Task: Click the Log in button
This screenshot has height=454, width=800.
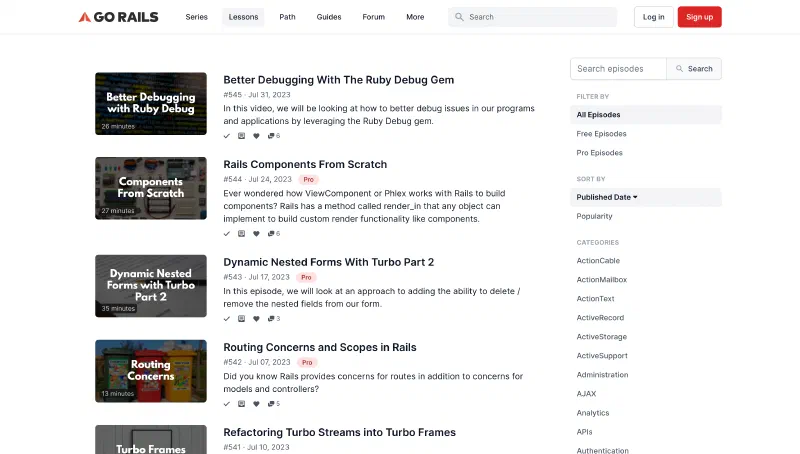Action: pos(654,17)
